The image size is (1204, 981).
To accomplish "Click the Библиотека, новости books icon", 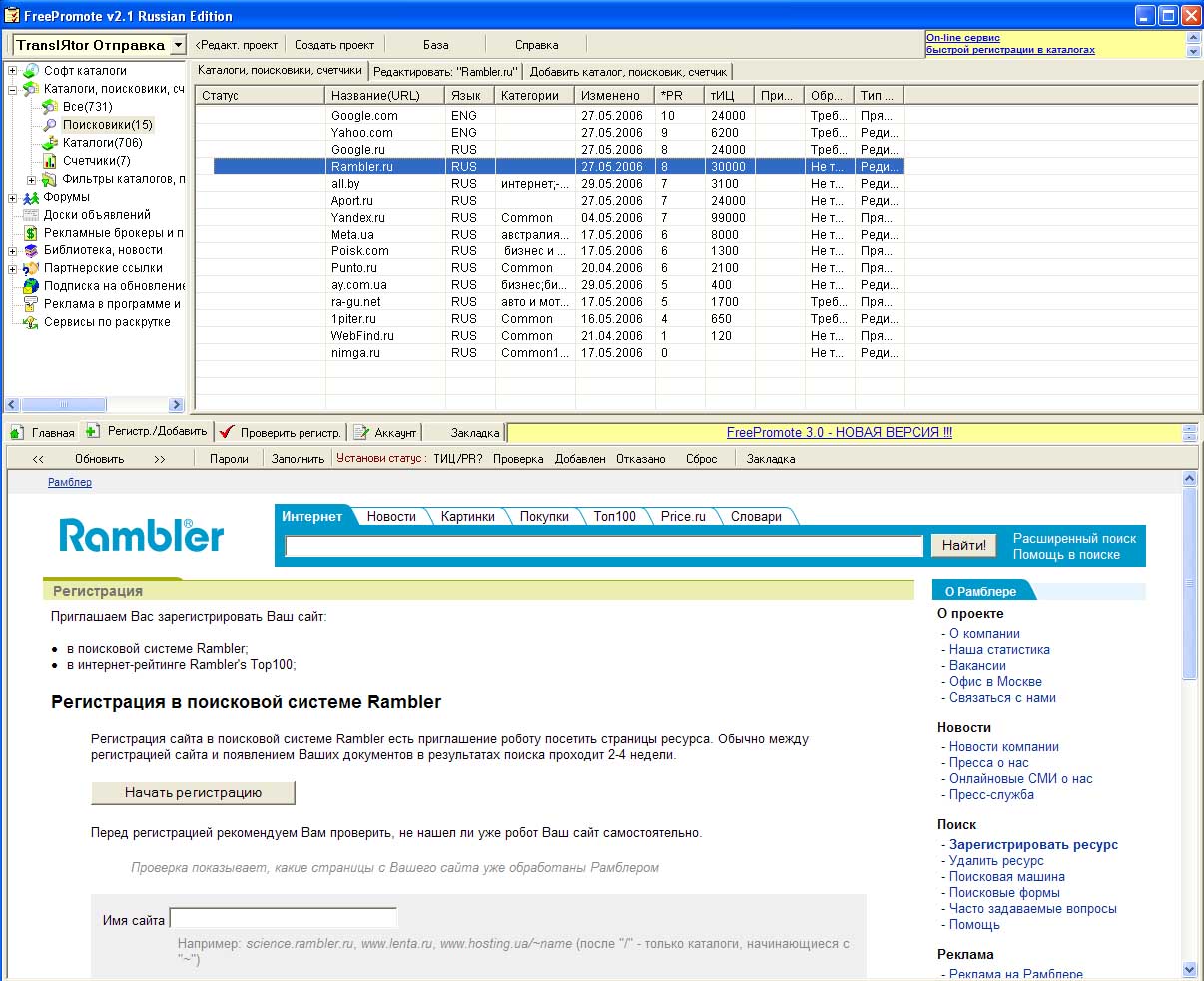I will tap(31, 250).
